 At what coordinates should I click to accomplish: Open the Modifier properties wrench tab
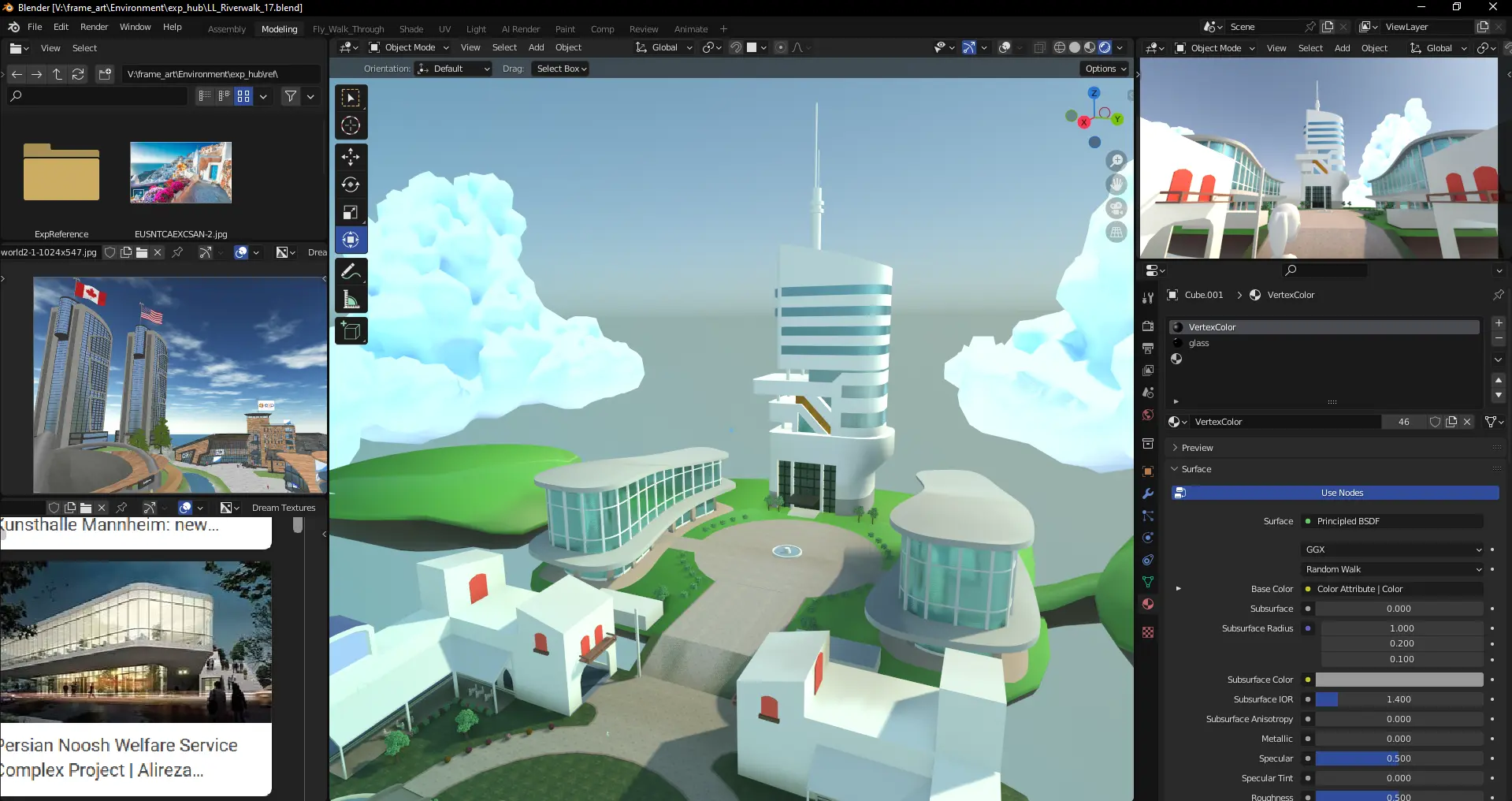(x=1148, y=494)
